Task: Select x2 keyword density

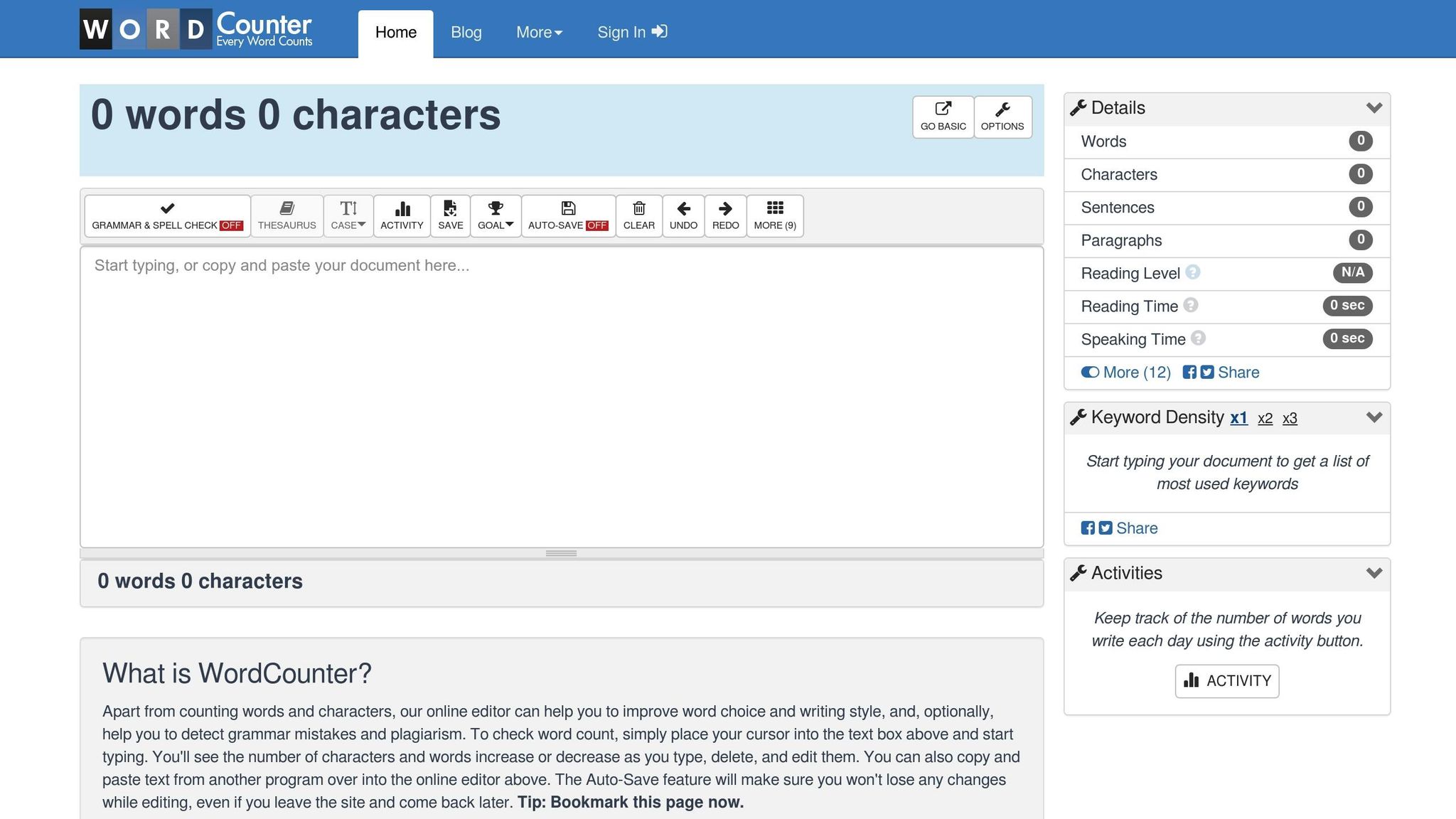Action: (x=1265, y=418)
